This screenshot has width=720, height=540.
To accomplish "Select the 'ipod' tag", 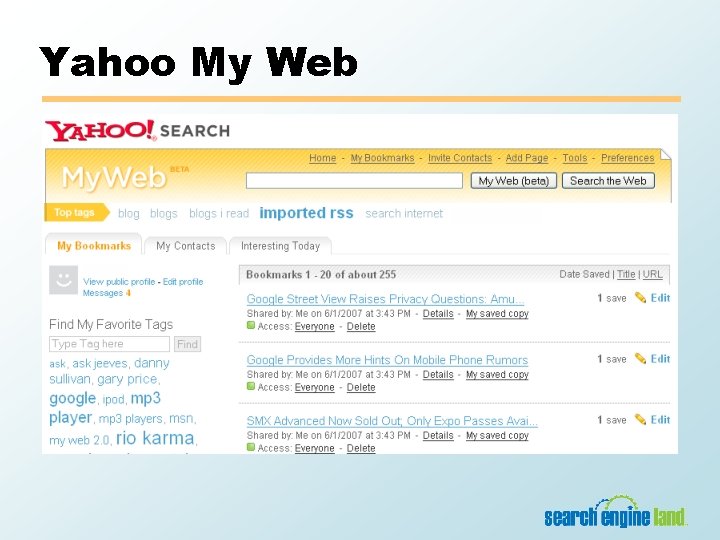I will pos(113,399).
